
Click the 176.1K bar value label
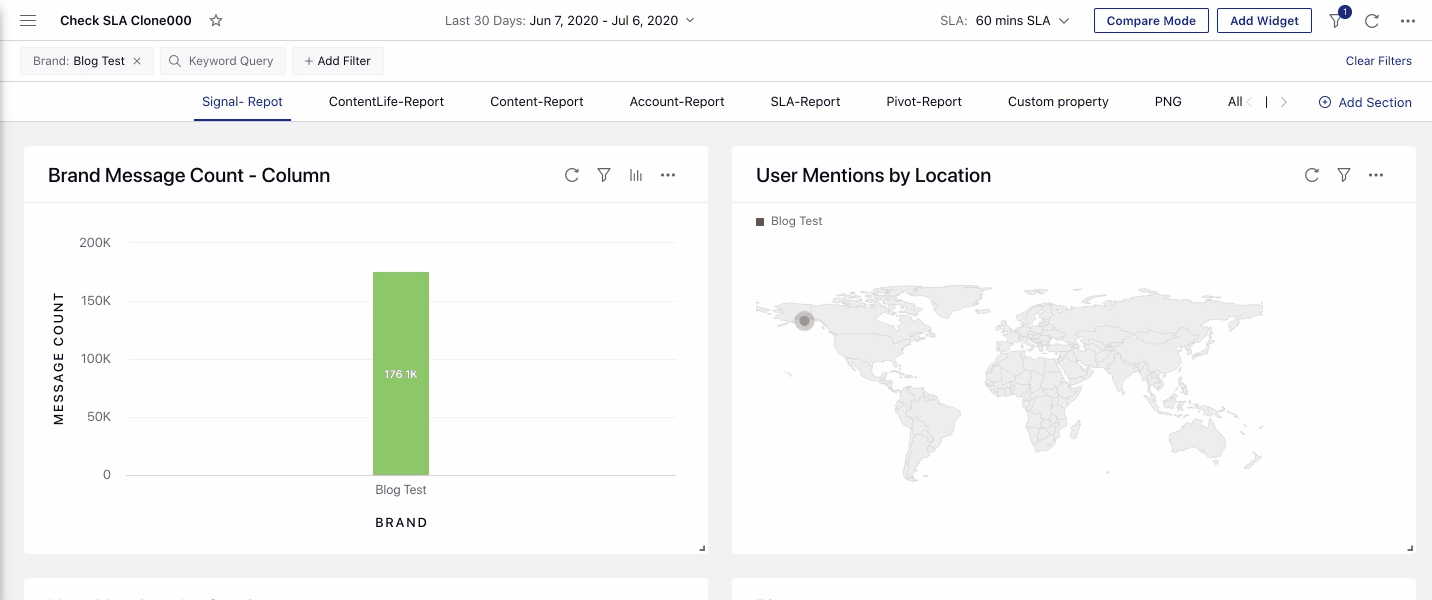pos(401,374)
